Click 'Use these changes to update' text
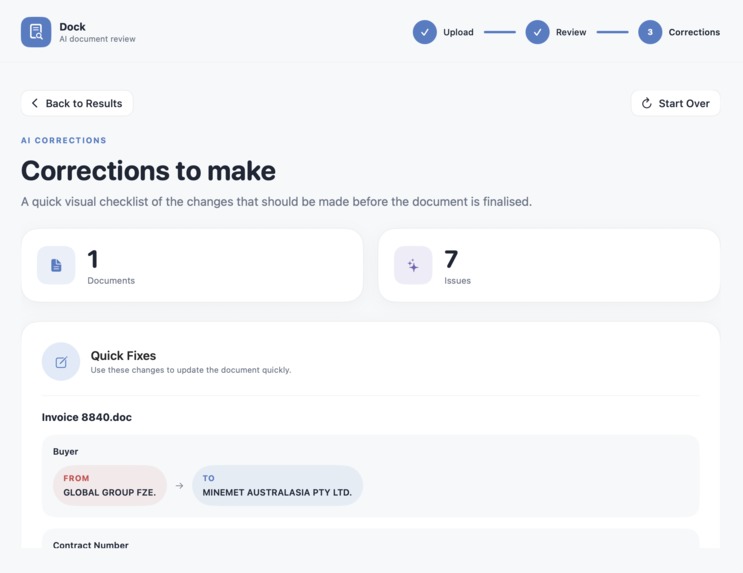743x573 pixels. (x=190, y=370)
